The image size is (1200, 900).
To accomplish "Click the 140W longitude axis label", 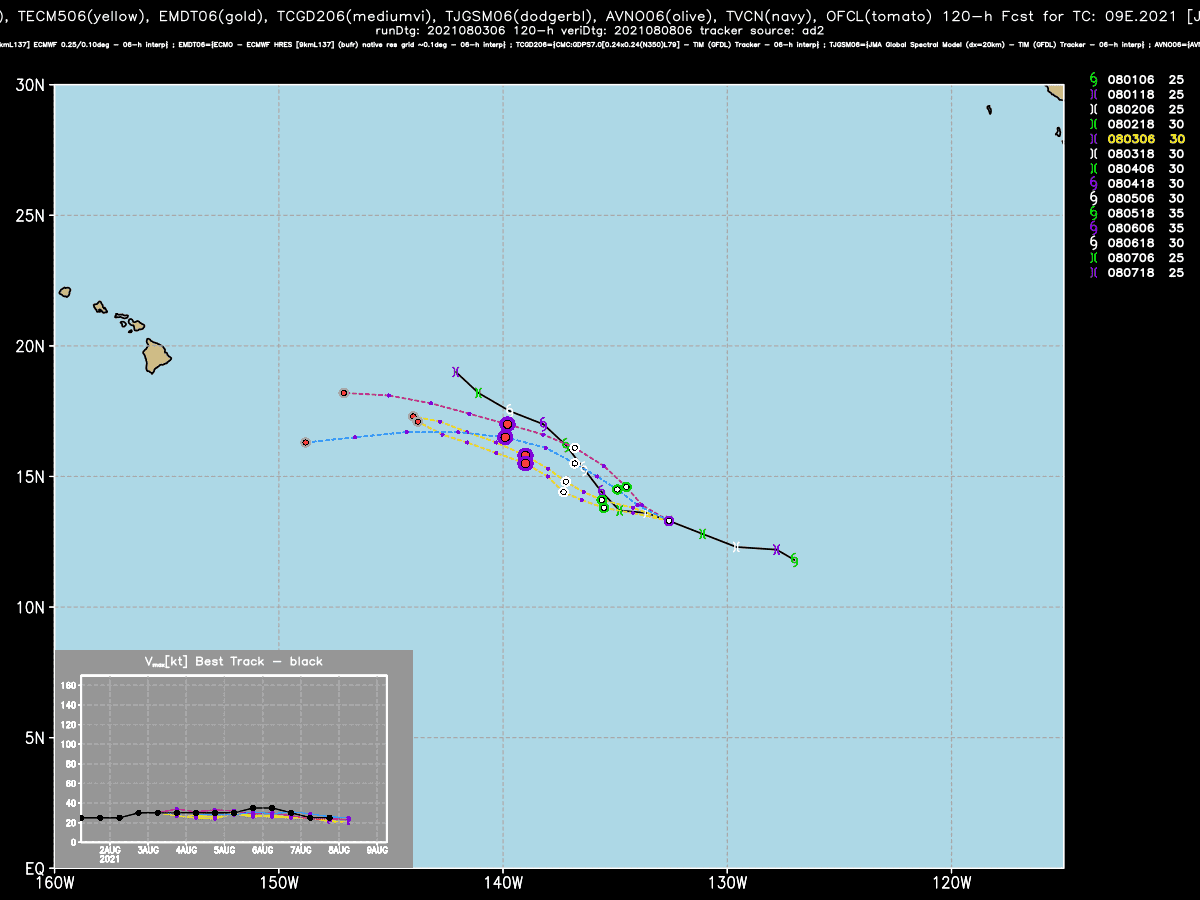I will pyautogui.click(x=502, y=882).
